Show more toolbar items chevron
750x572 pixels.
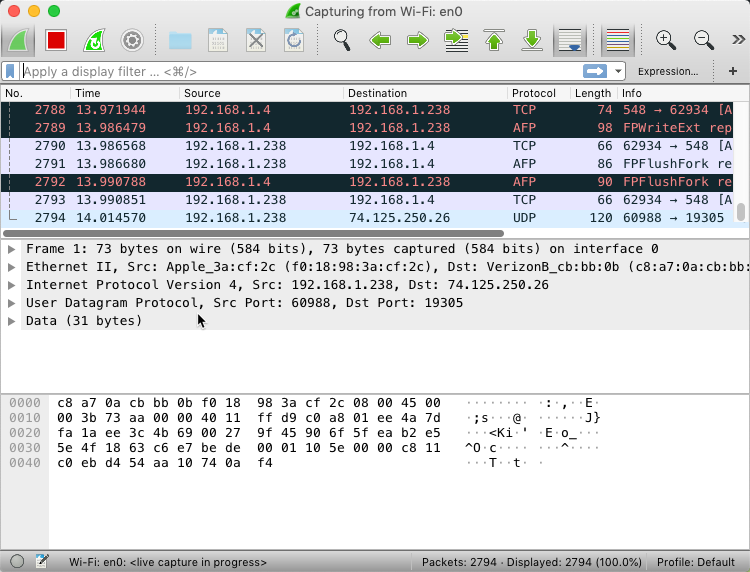coord(738,40)
